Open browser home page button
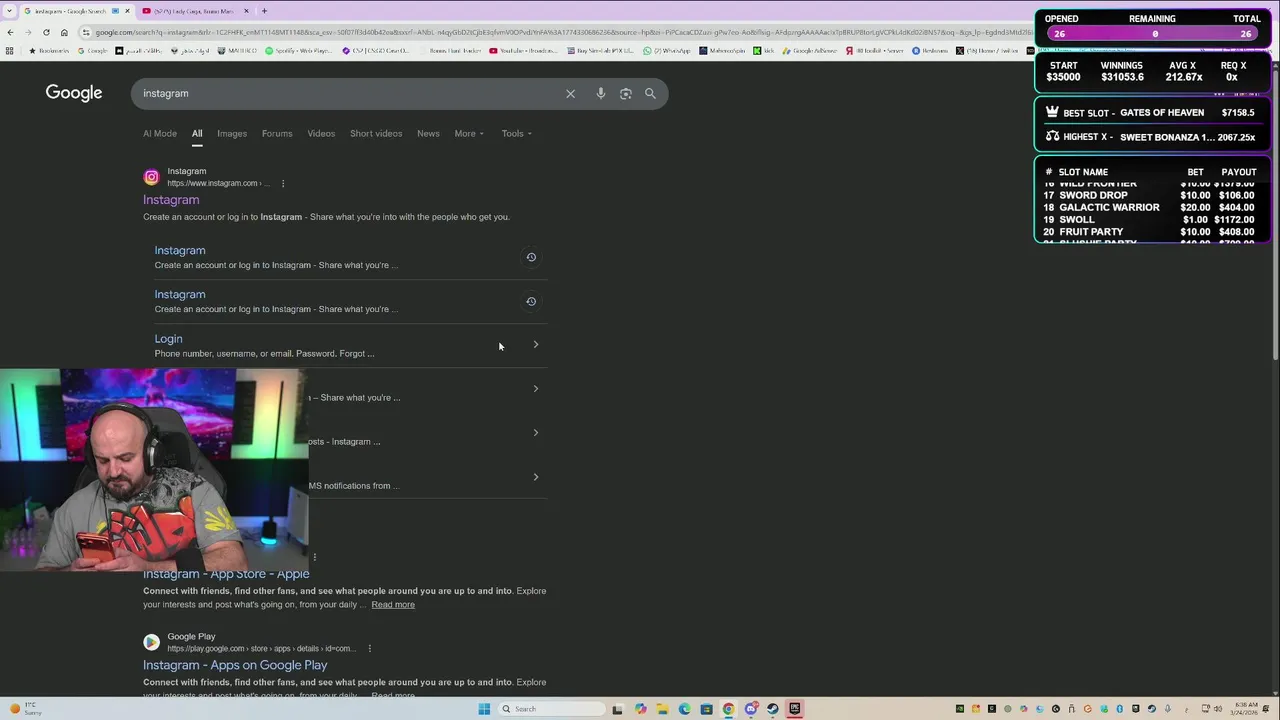 coord(64,32)
